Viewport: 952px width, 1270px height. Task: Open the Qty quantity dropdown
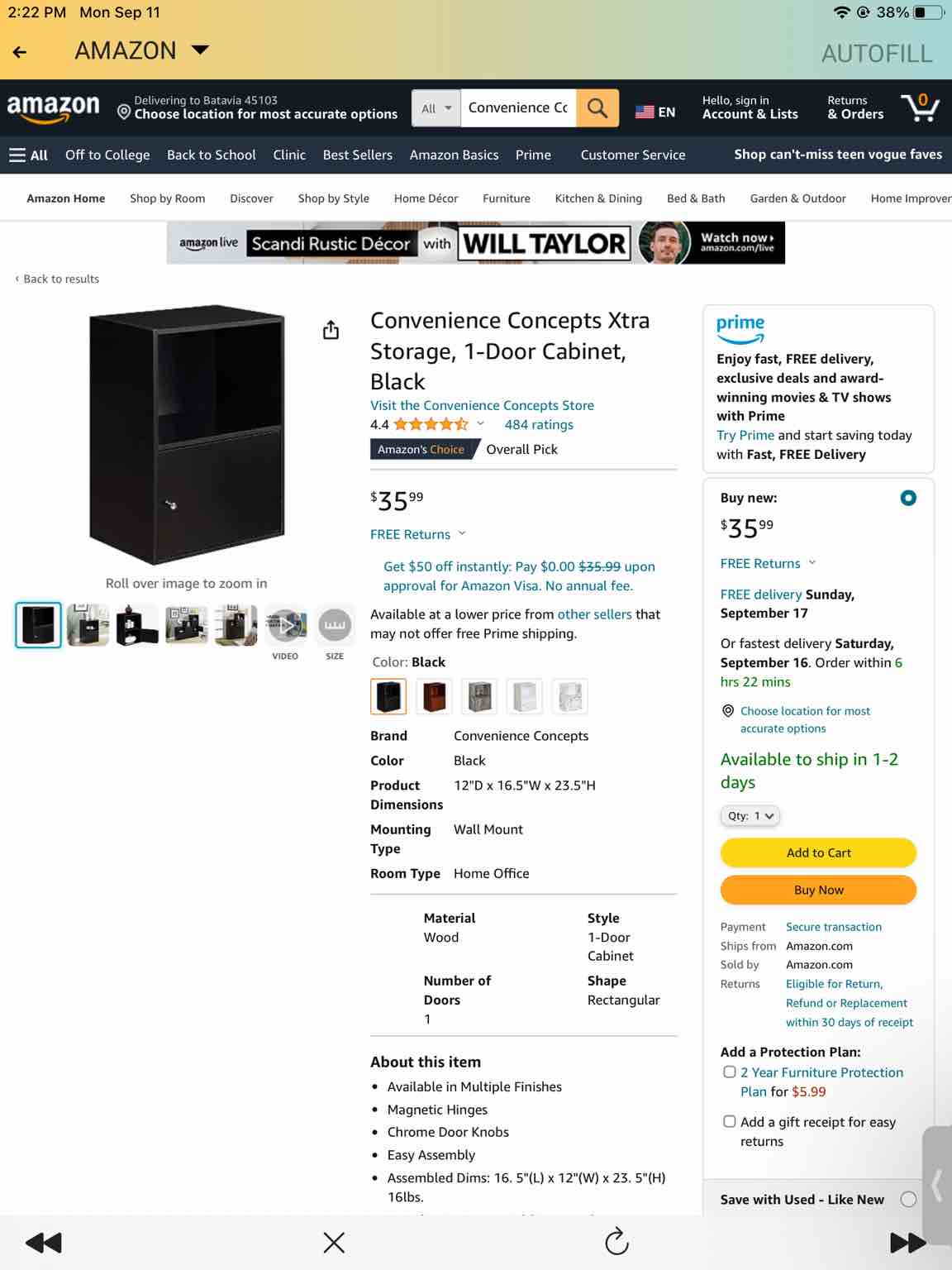click(x=750, y=816)
